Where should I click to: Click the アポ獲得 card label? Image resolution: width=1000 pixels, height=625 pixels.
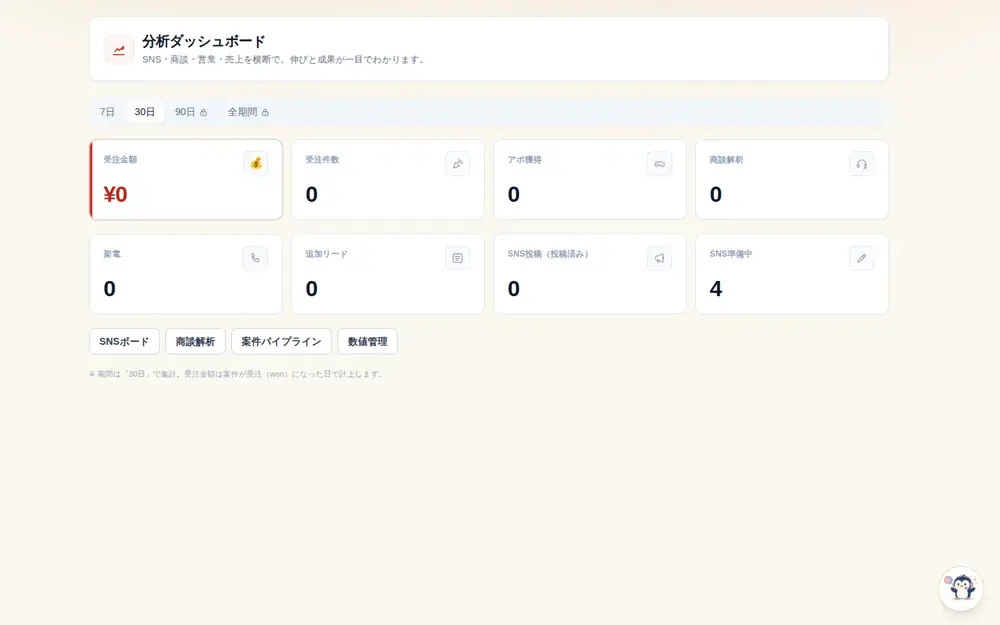(x=524, y=159)
